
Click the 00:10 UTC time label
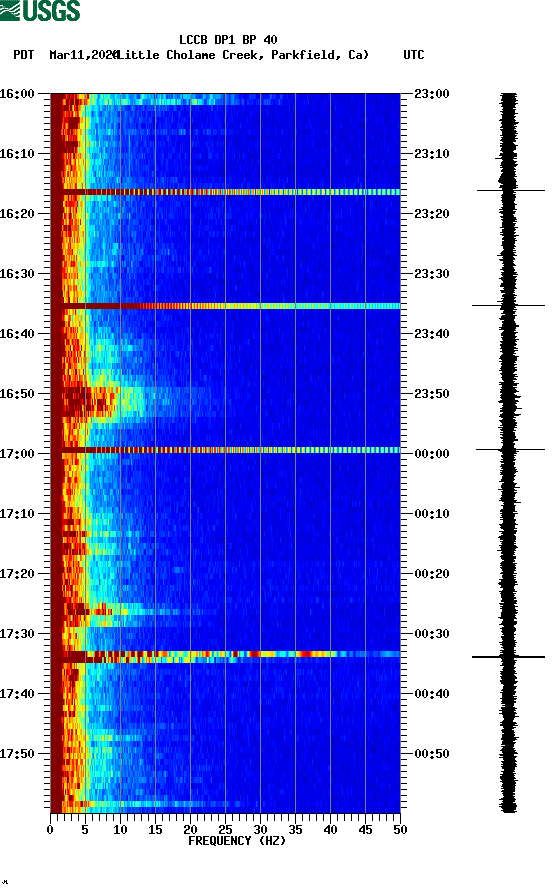tap(432, 514)
